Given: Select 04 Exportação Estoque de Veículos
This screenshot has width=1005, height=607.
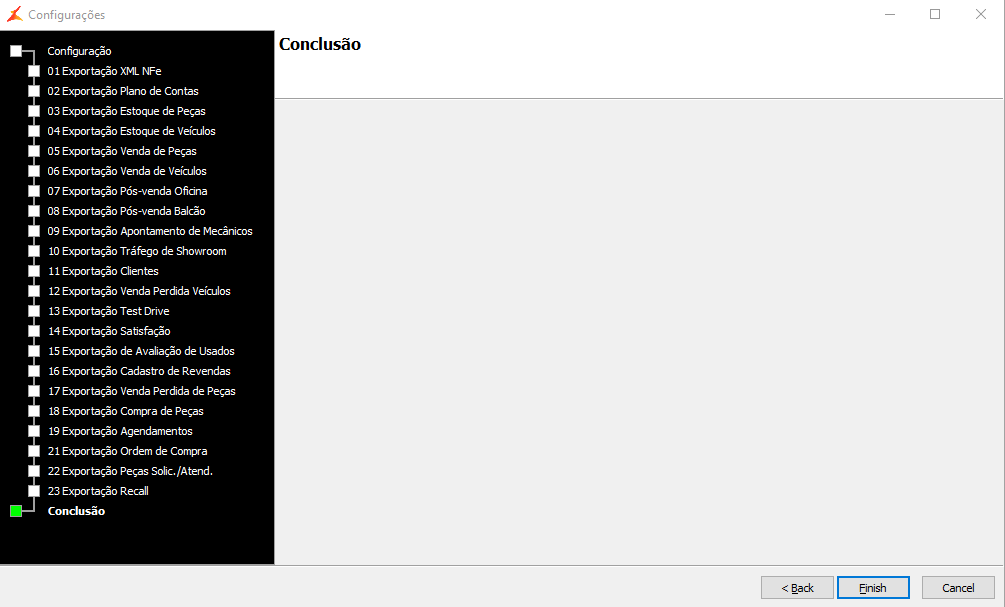Looking at the screenshot, I should [131, 131].
